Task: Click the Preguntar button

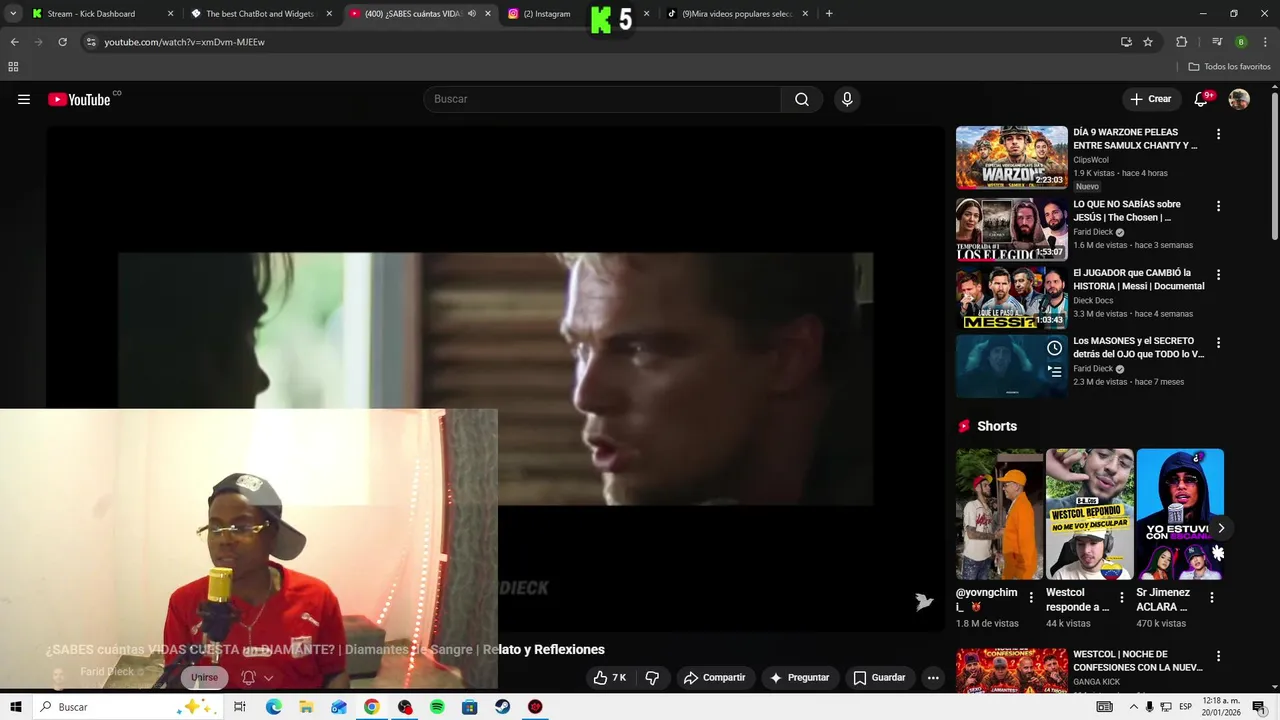Action: click(x=799, y=677)
